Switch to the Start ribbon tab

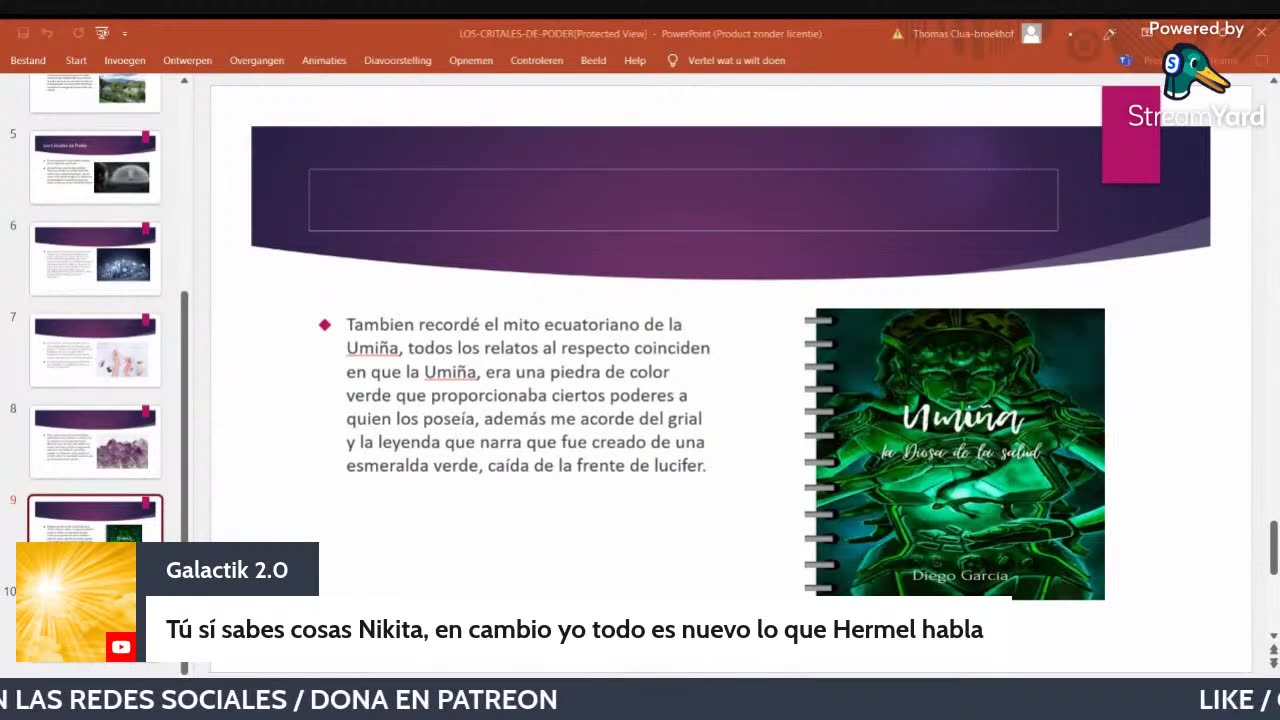tap(76, 60)
